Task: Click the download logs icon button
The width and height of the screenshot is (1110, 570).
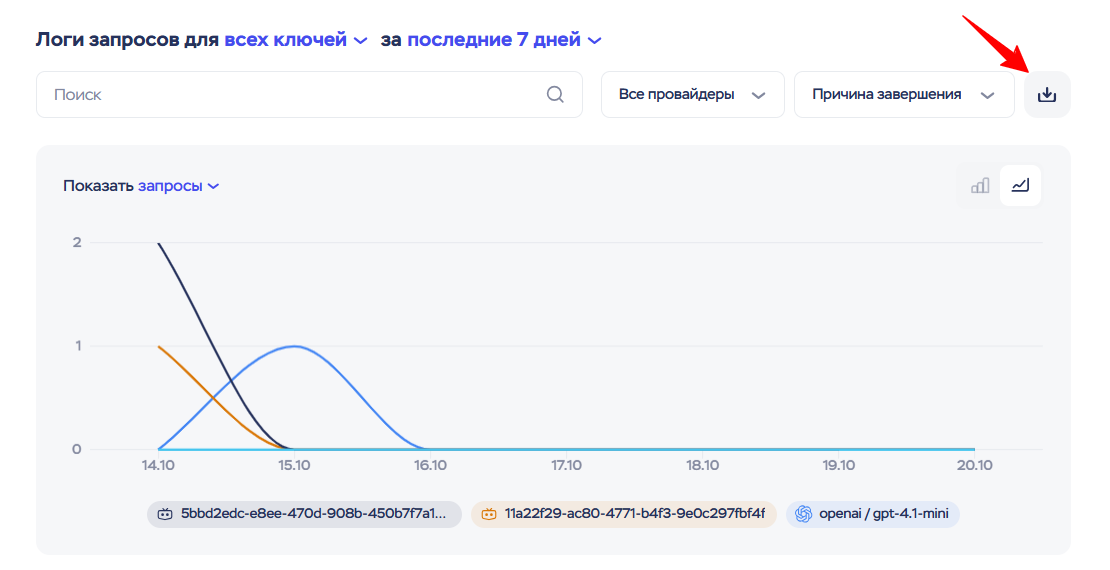Action: pos(1046,94)
